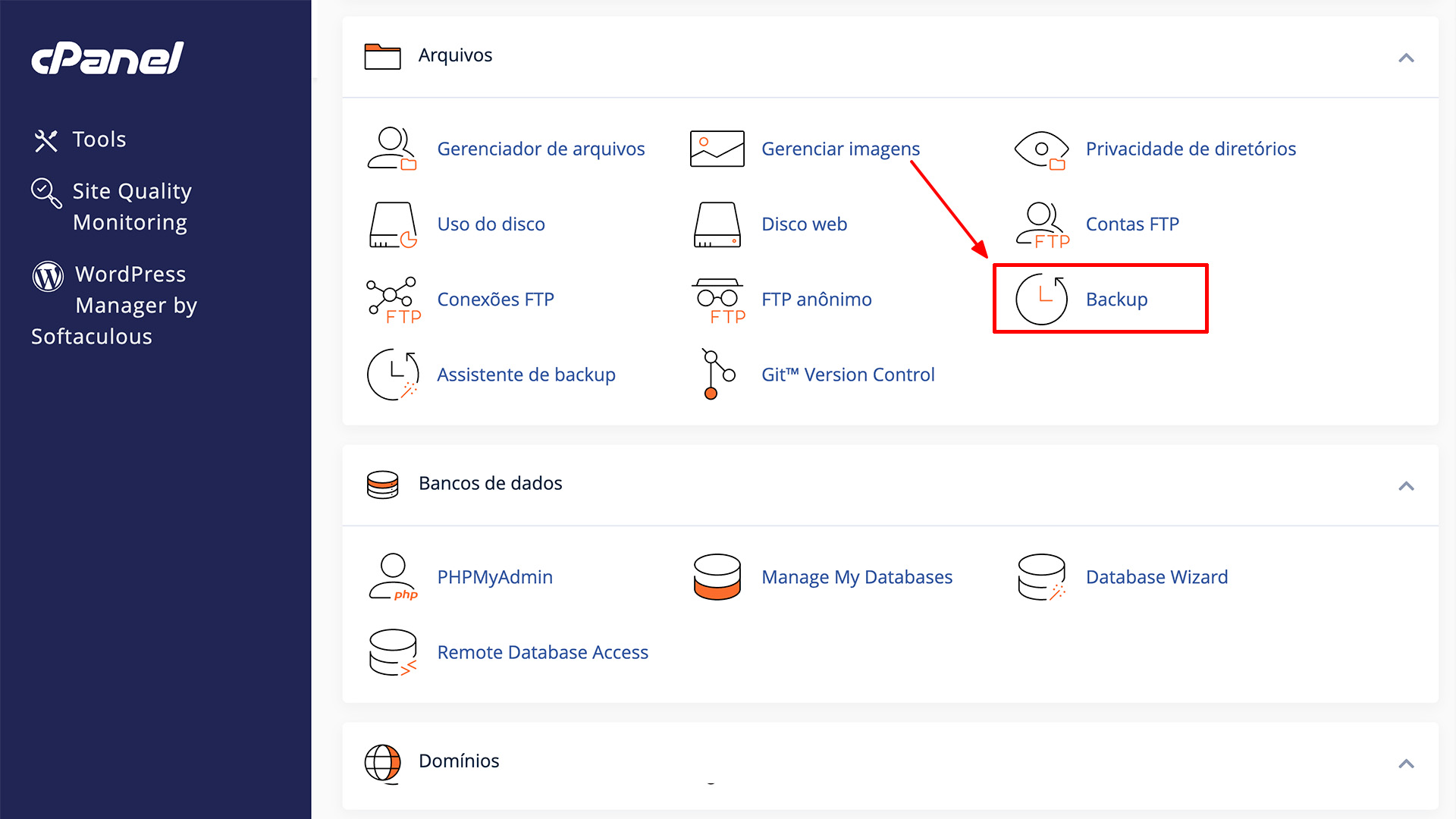Image resolution: width=1456 pixels, height=819 pixels.
Task: Open Manage My Databases link
Action: pyautogui.click(x=857, y=577)
